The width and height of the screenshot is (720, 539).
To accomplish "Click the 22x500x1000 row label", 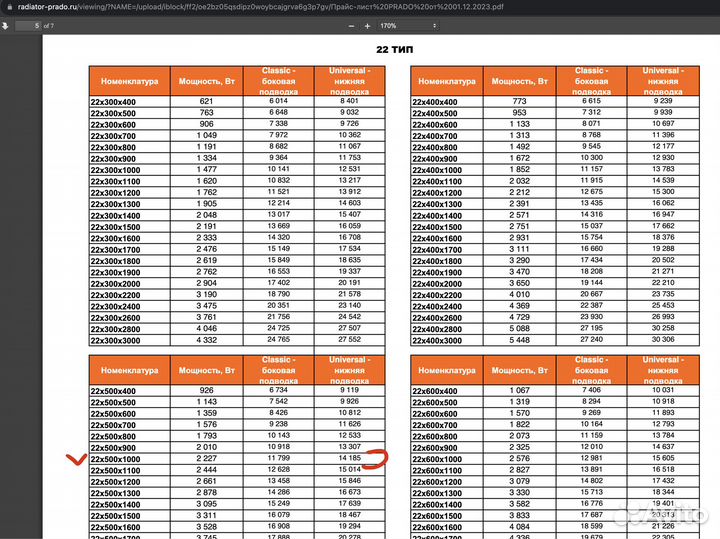I will [116, 459].
